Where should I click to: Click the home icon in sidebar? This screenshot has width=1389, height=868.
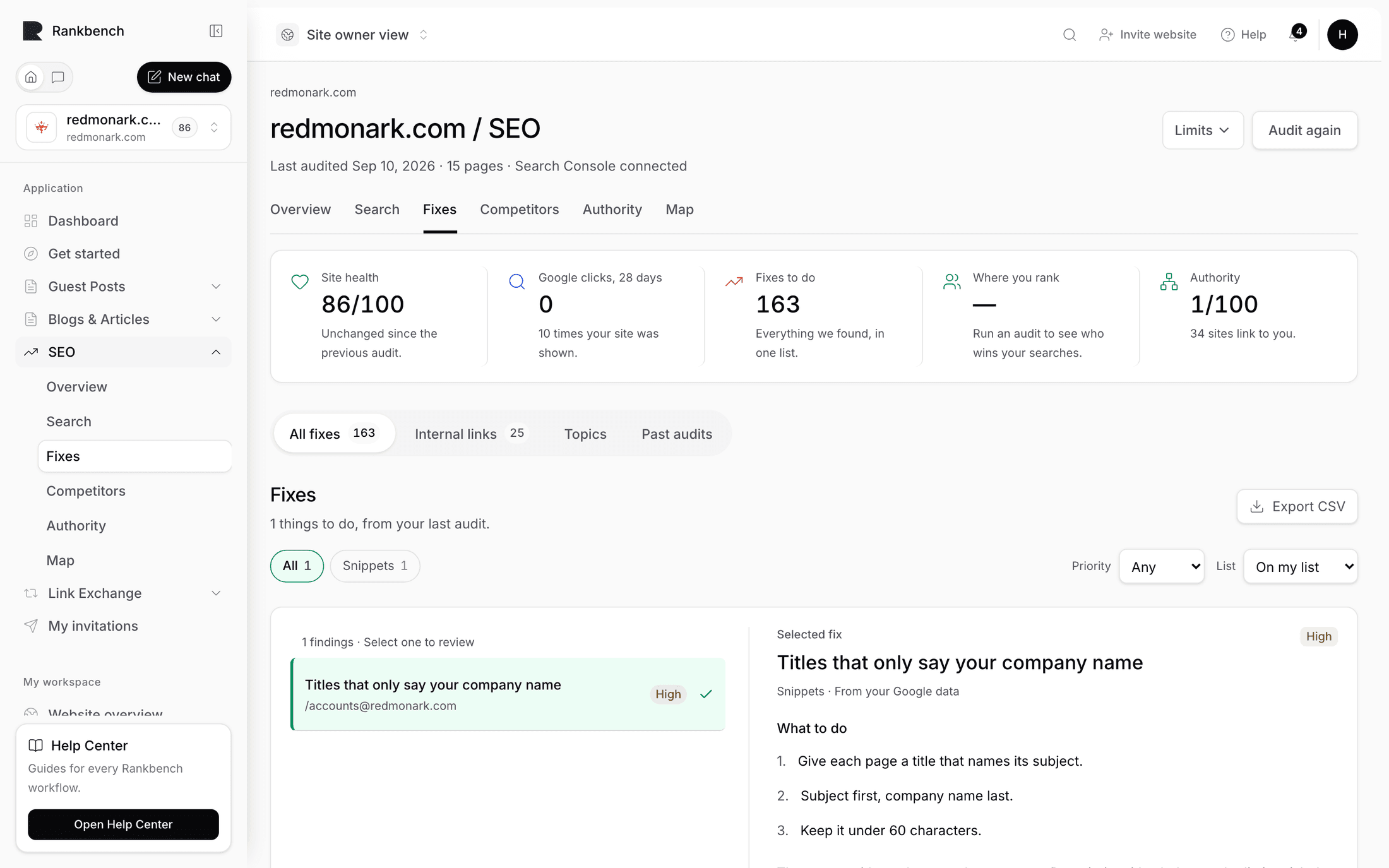tap(31, 77)
